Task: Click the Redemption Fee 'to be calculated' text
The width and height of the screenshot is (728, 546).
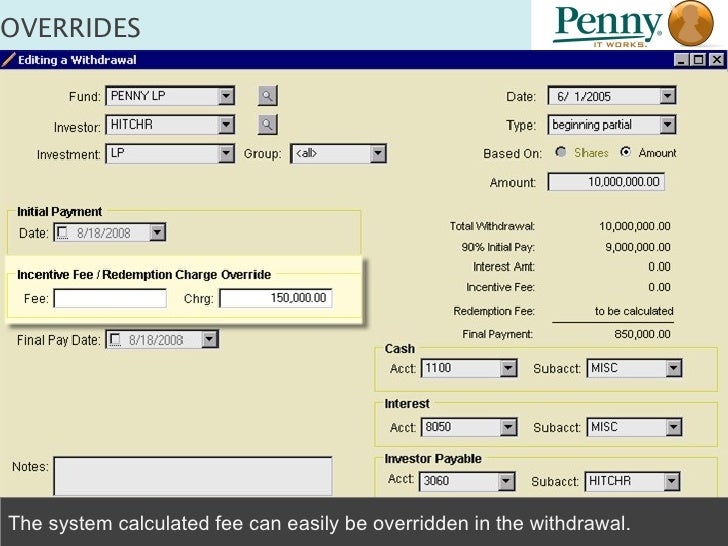Action: 634,311
